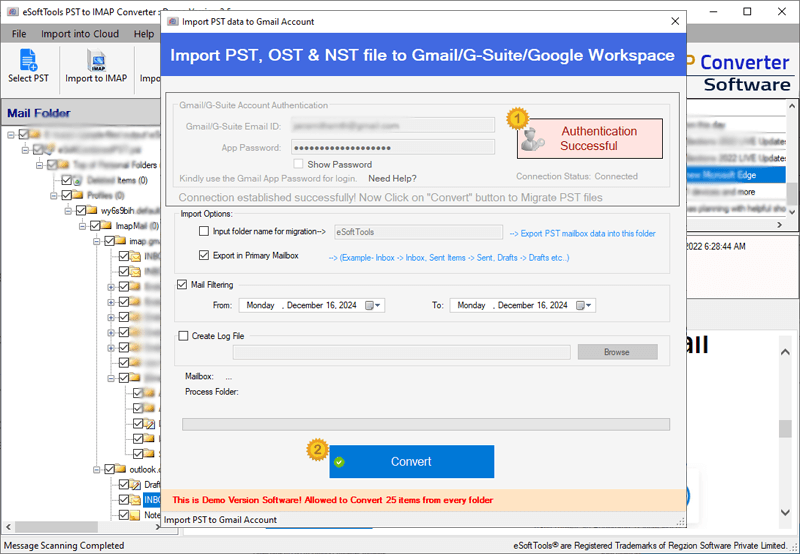Uncheck the Note folder checkbox
This screenshot has width=800, height=554.
pos(123,515)
